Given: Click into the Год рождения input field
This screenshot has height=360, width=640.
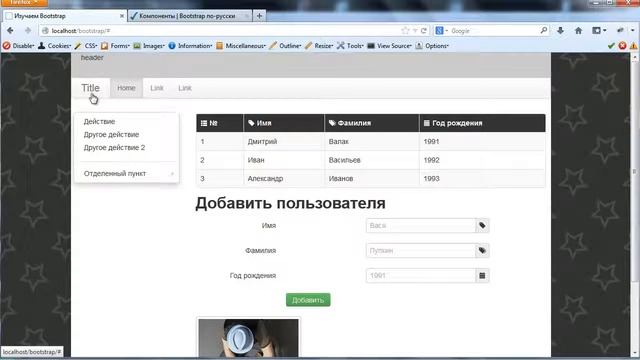Looking at the screenshot, I should 421,276.
